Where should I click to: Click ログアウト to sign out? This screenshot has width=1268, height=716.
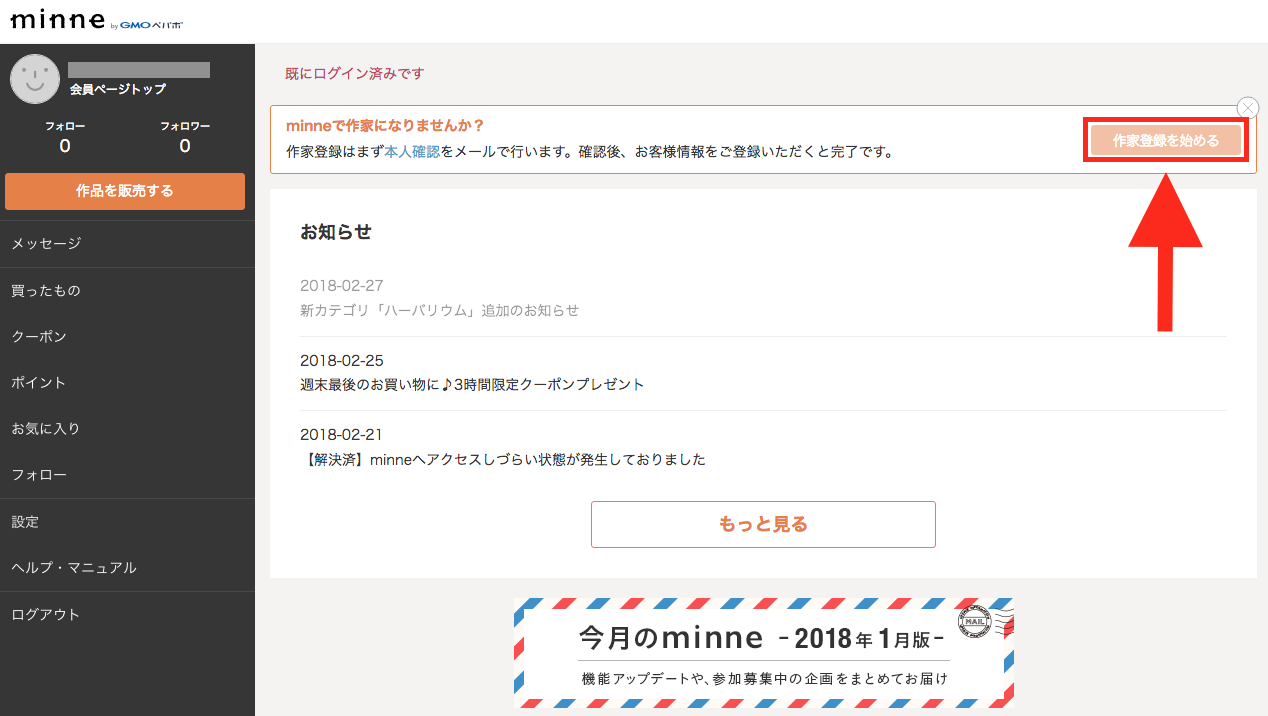coord(46,614)
